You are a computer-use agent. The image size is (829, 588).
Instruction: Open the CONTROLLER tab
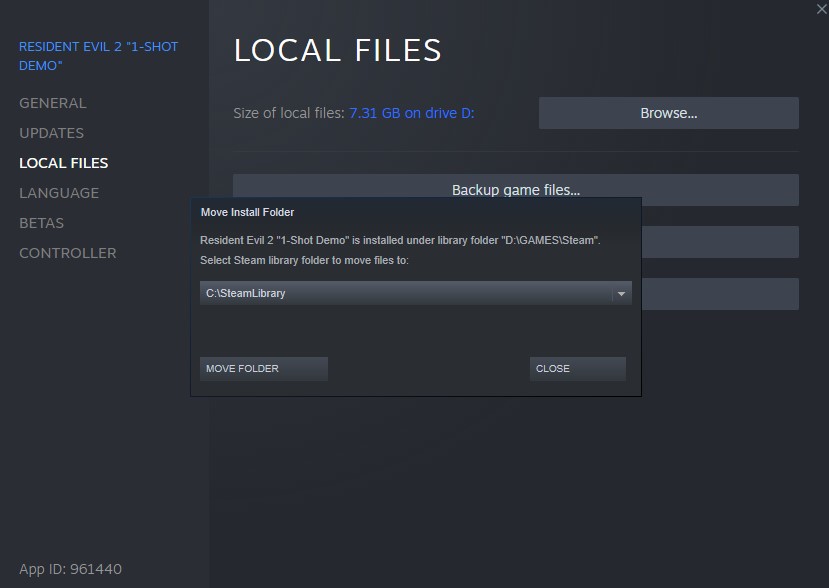[x=68, y=253]
